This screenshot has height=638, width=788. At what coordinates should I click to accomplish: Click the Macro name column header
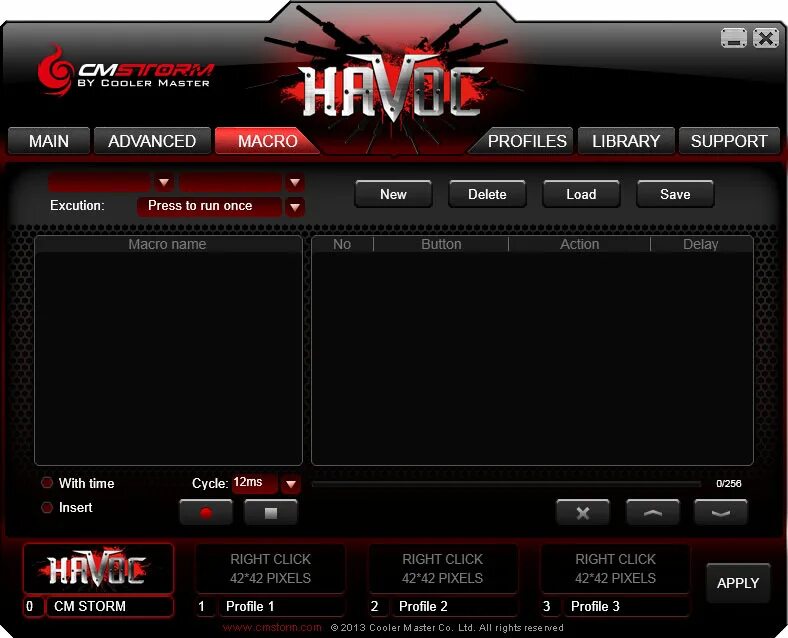pyautogui.click(x=168, y=244)
